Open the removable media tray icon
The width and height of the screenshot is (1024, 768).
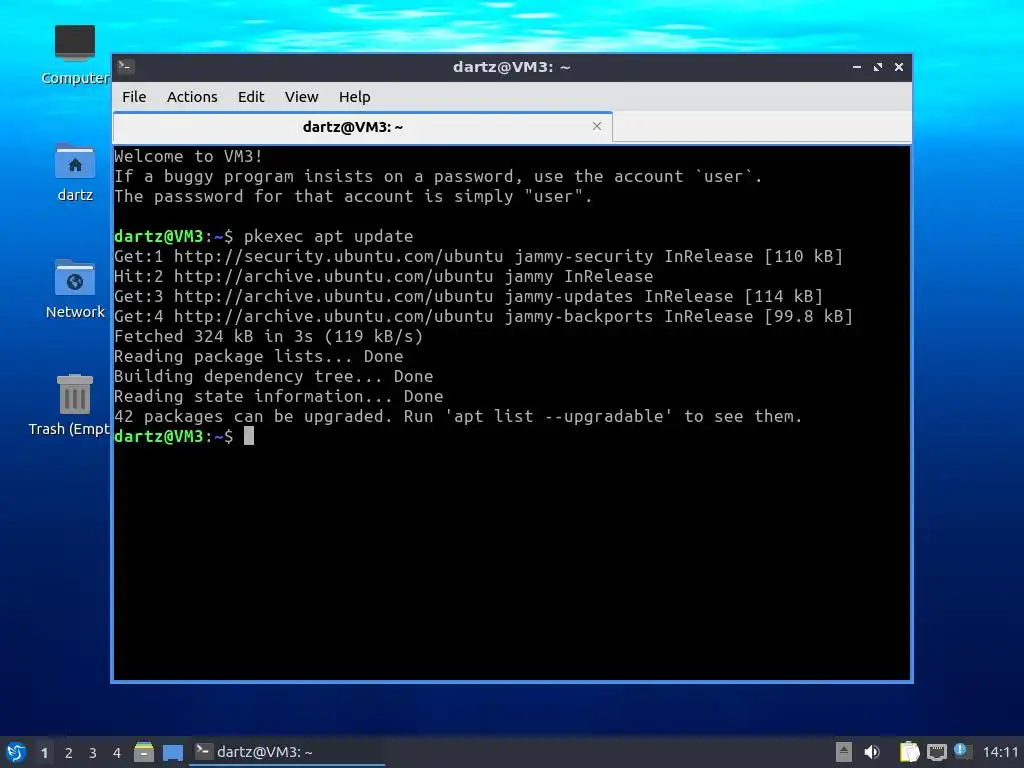click(843, 752)
